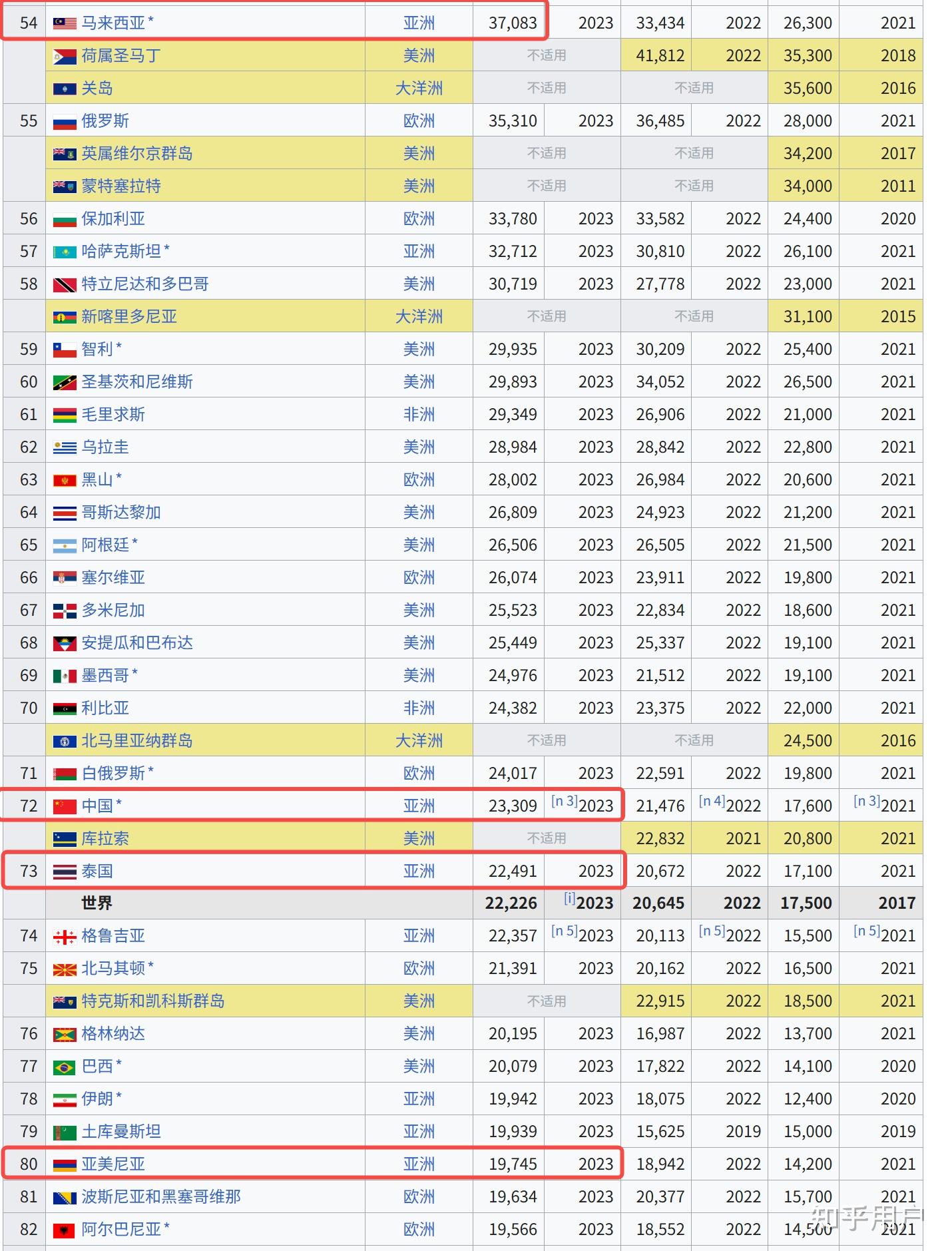Open footnote [n 5] beside 22,357
This screenshot has width=952, height=1251.
564,931
